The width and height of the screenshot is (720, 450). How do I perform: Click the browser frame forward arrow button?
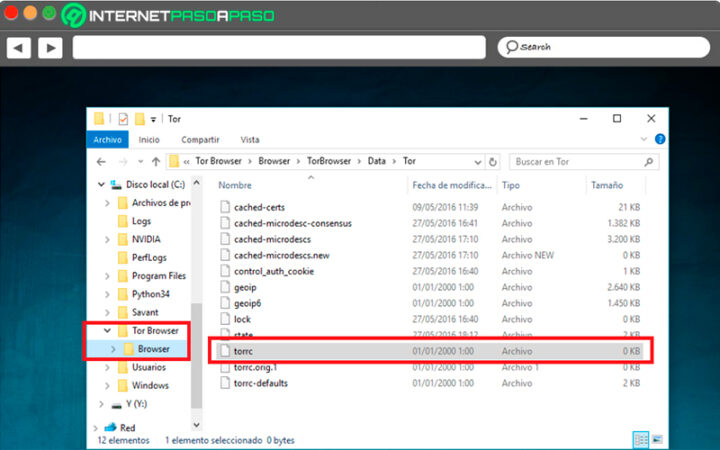coord(51,47)
